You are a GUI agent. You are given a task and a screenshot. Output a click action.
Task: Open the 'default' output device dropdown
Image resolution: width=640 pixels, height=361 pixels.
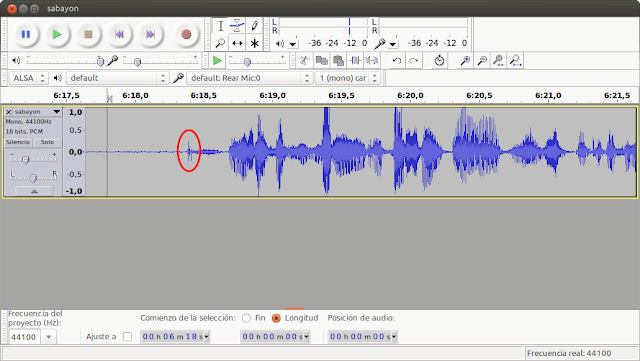118,78
